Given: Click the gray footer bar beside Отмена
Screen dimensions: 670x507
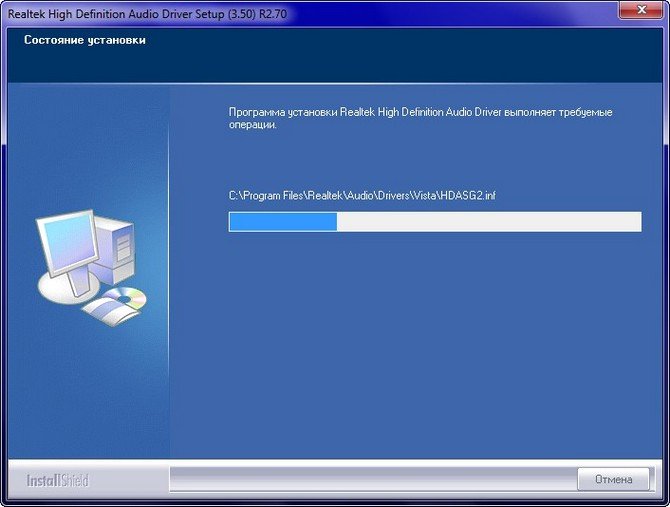Looking at the screenshot, I should pyautogui.click(x=373, y=479).
